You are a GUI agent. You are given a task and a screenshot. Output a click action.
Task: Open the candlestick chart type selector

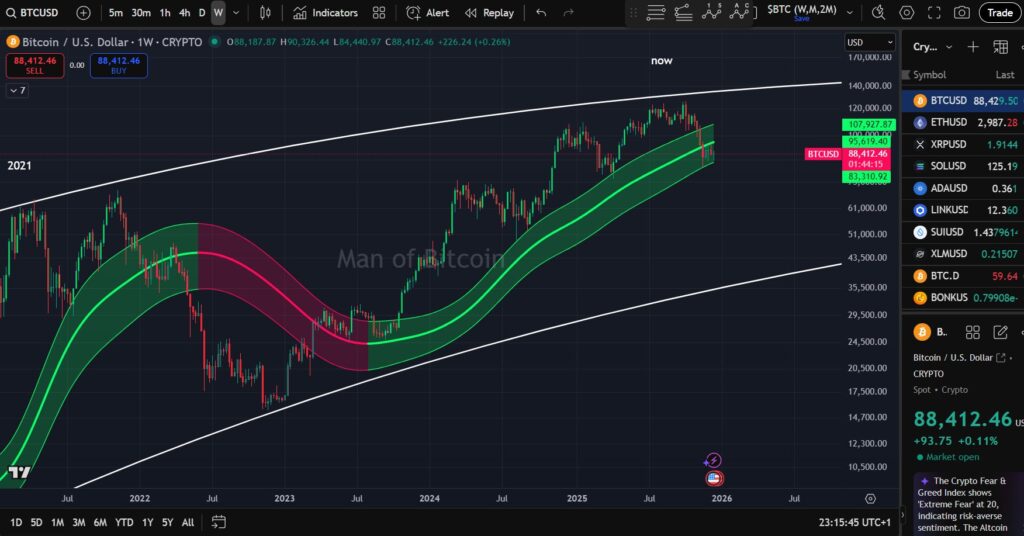[x=265, y=12]
